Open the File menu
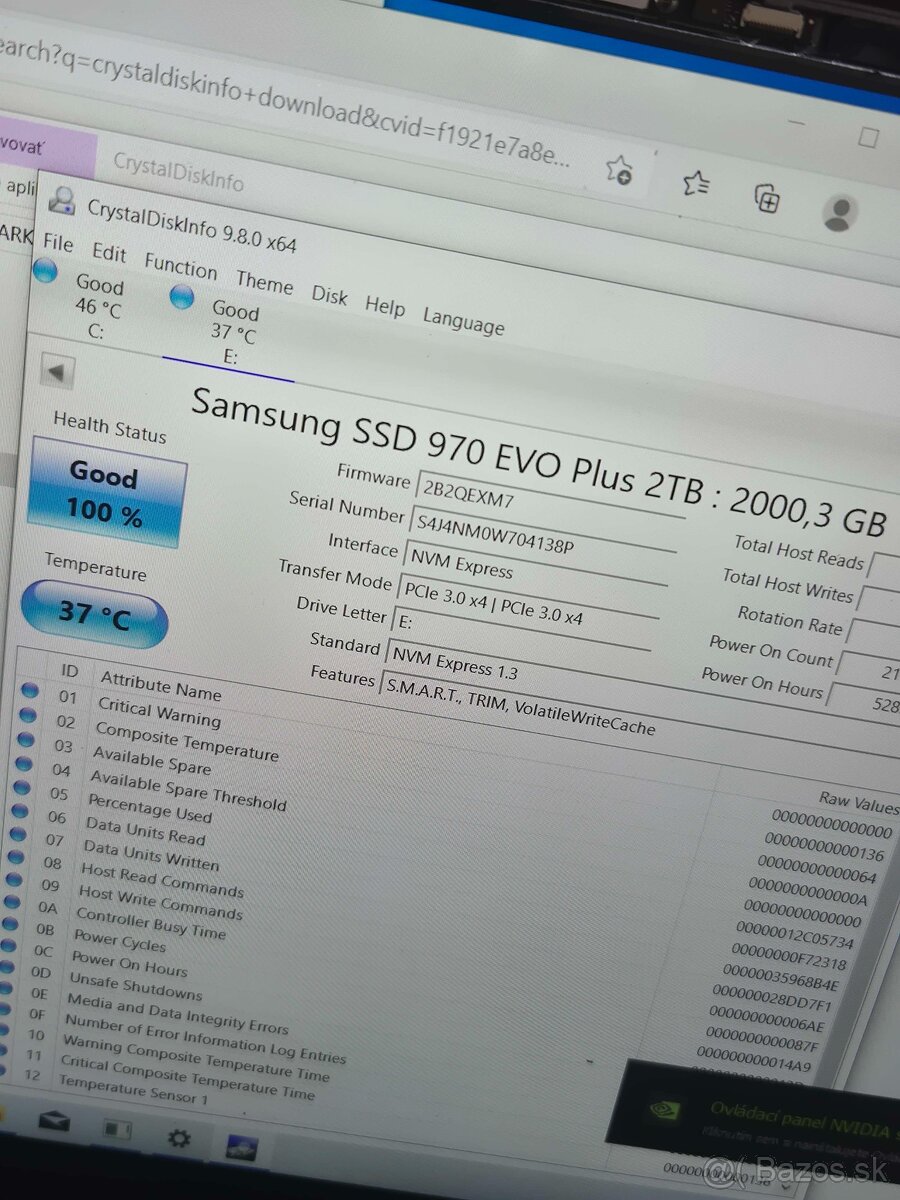Image resolution: width=900 pixels, height=1200 pixels. pos(58,243)
